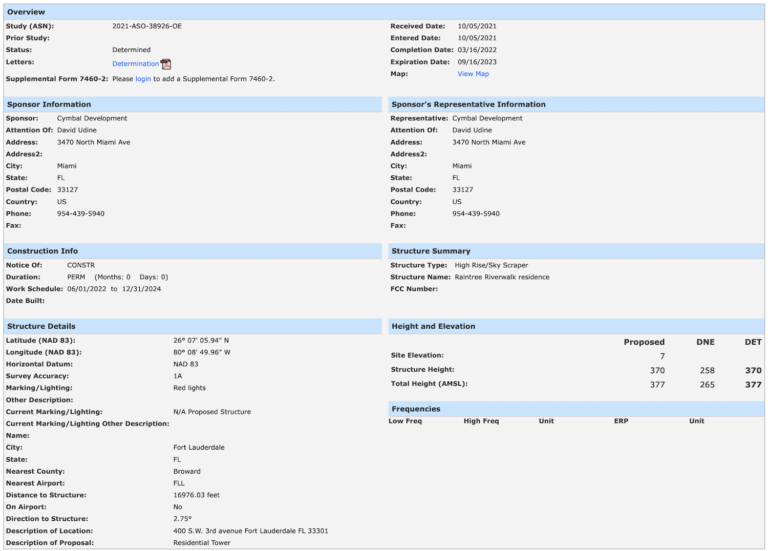Select structure name Raintree Riverwalk residence

pos(502,277)
